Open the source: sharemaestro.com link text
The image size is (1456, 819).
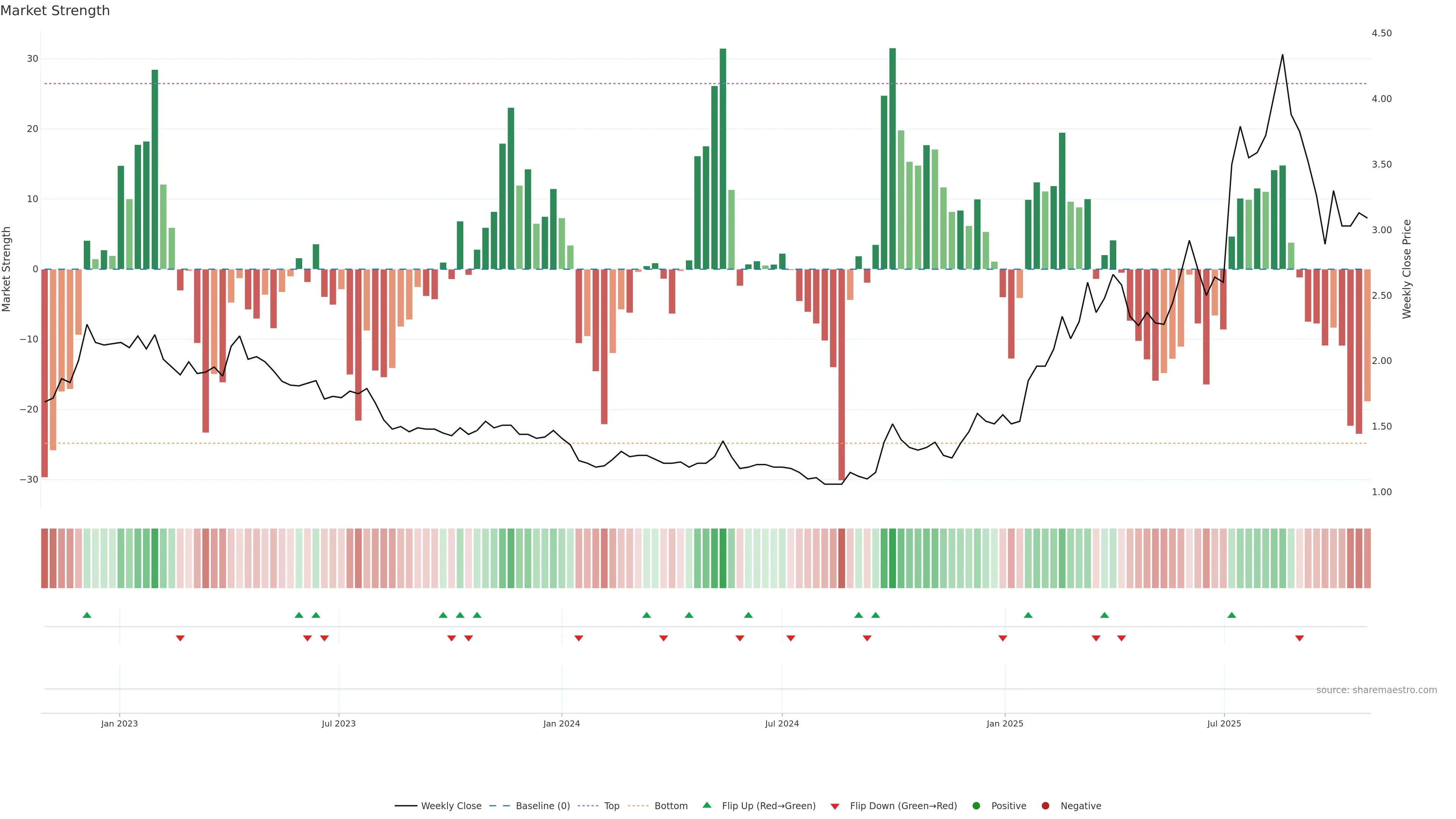pos(1376,690)
